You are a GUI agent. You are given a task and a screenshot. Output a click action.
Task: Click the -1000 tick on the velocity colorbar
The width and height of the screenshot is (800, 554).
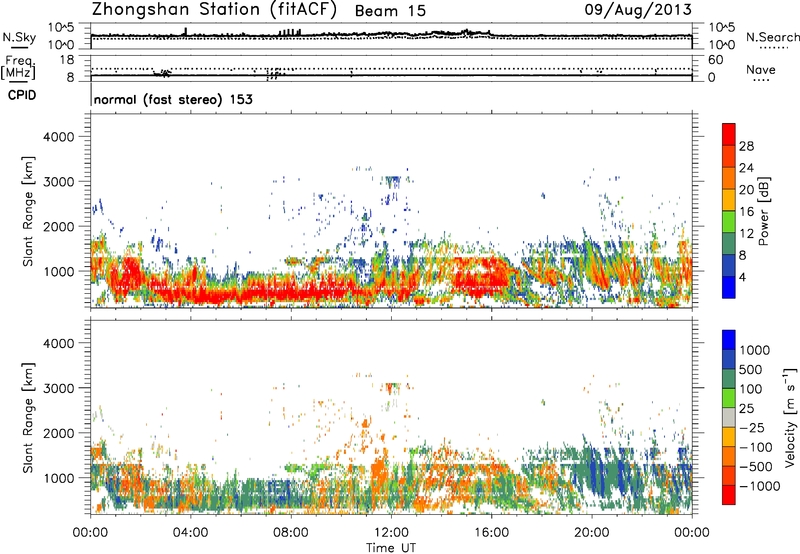[x=760, y=486]
